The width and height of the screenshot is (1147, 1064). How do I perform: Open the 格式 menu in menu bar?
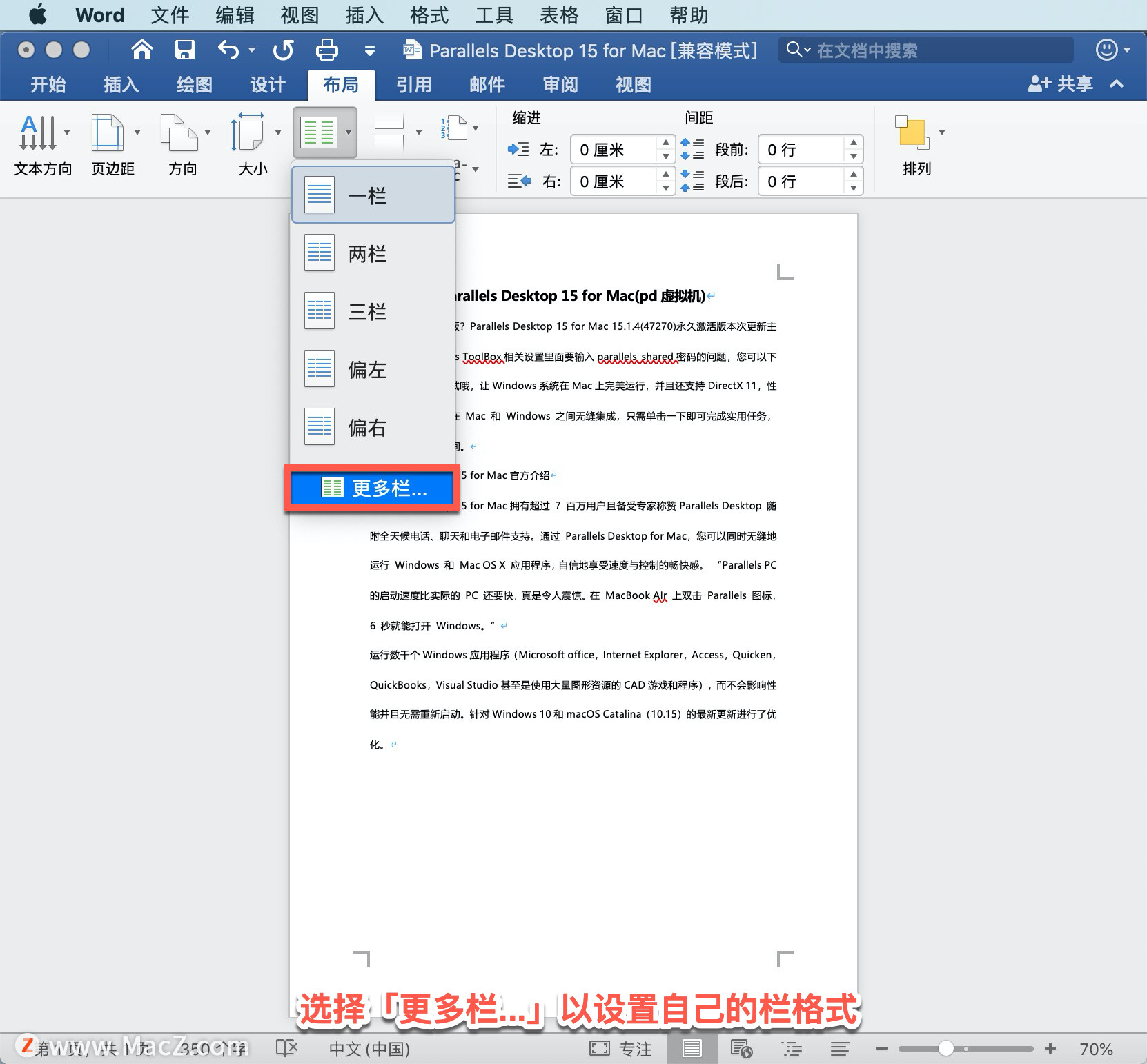tap(429, 15)
